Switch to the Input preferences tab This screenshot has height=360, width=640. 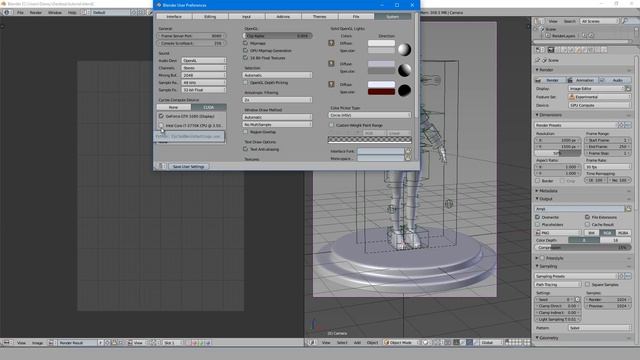pos(247,17)
